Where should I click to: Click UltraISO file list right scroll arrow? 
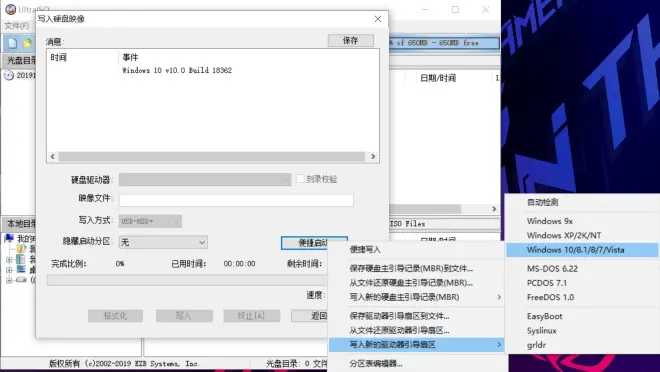[494, 209]
